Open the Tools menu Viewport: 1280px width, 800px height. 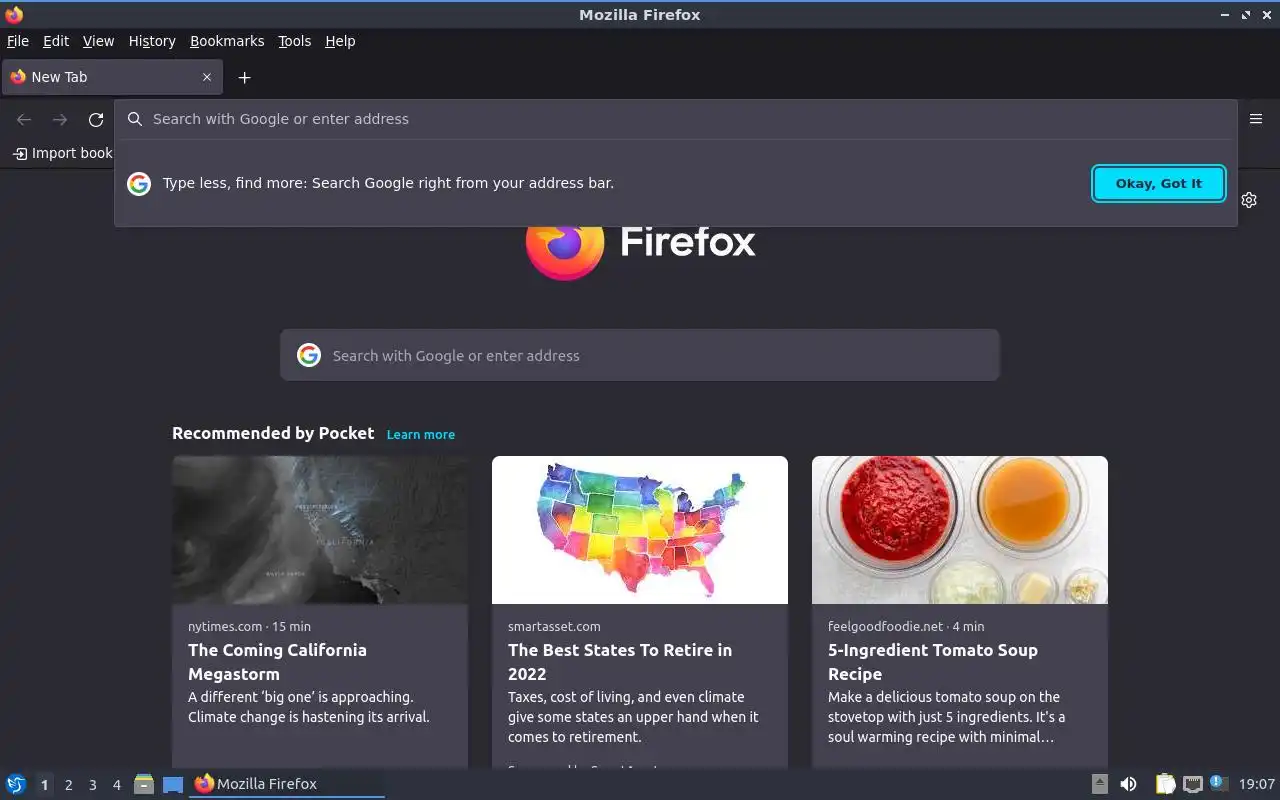pyautogui.click(x=294, y=41)
